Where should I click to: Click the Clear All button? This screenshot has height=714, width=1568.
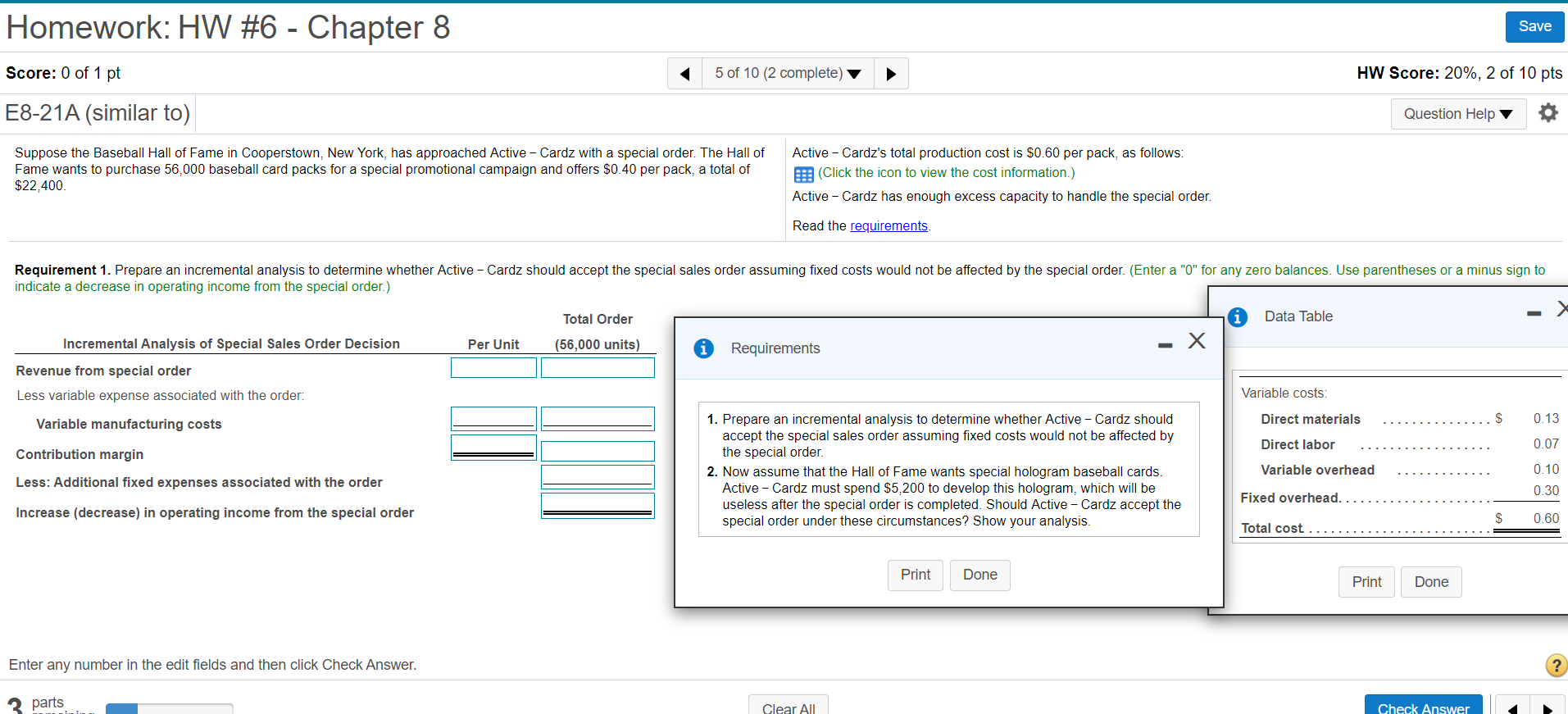point(789,705)
